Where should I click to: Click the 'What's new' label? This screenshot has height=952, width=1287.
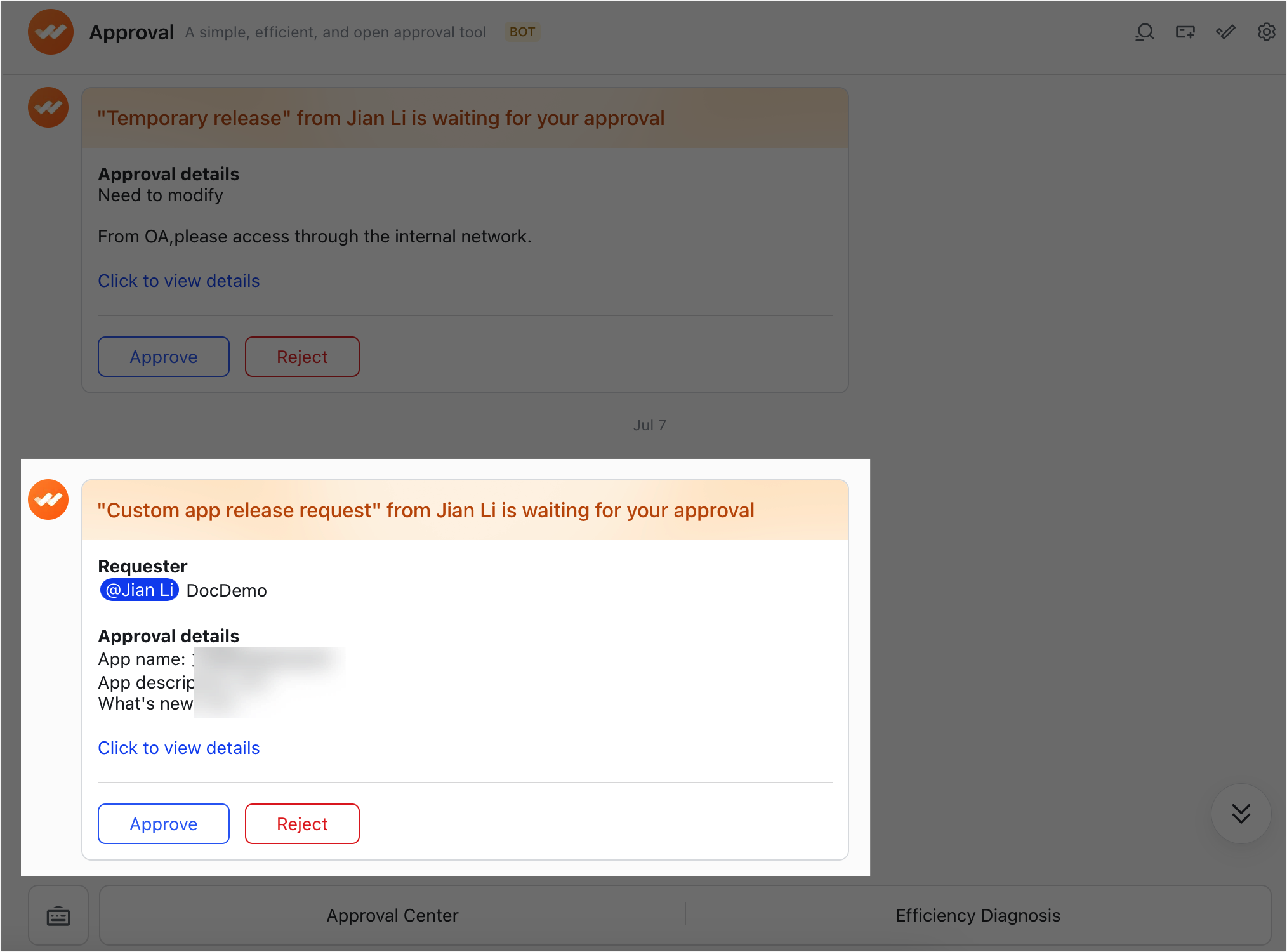point(145,704)
